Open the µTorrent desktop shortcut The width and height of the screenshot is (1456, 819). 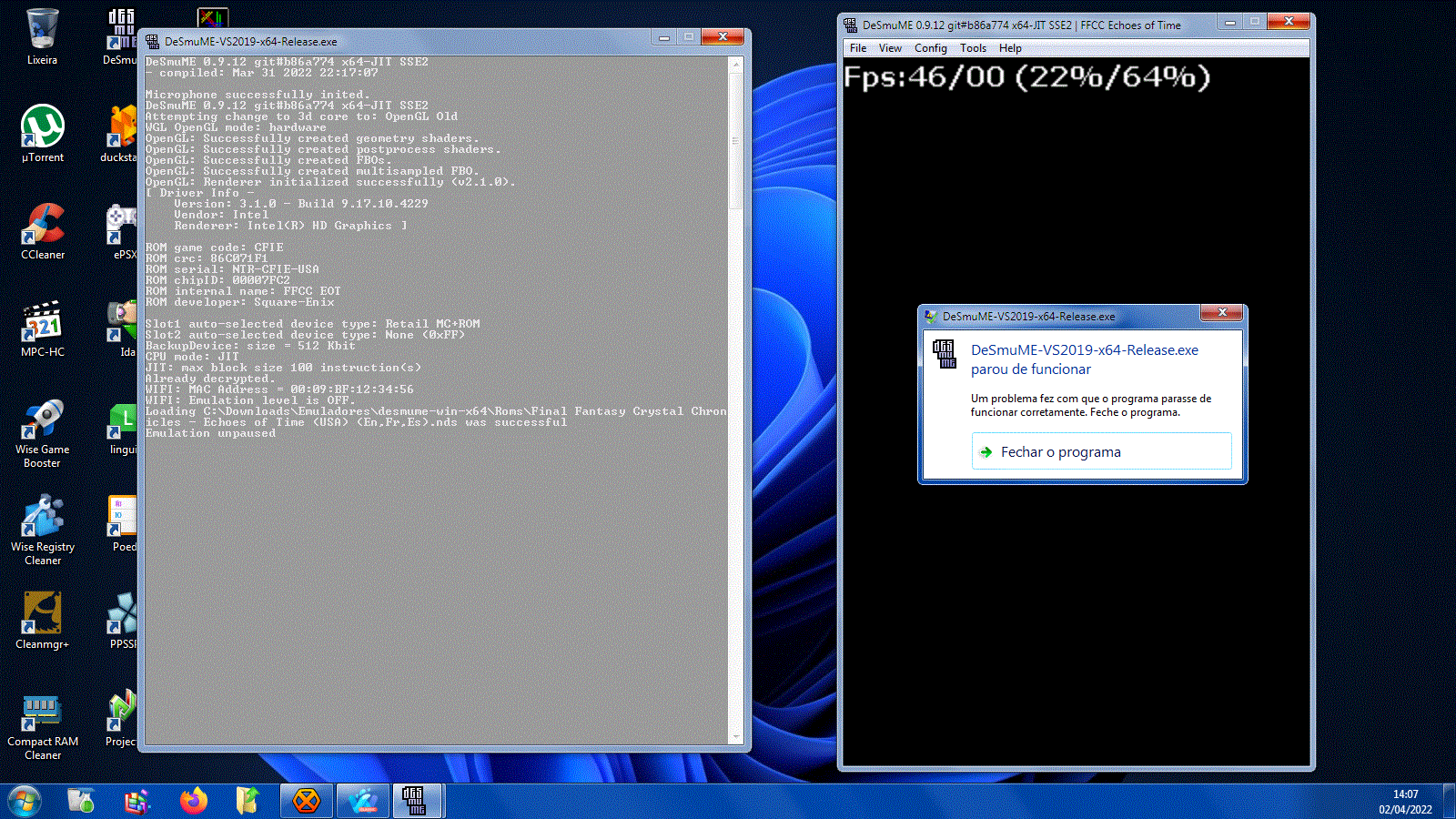(x=42, y=134)
